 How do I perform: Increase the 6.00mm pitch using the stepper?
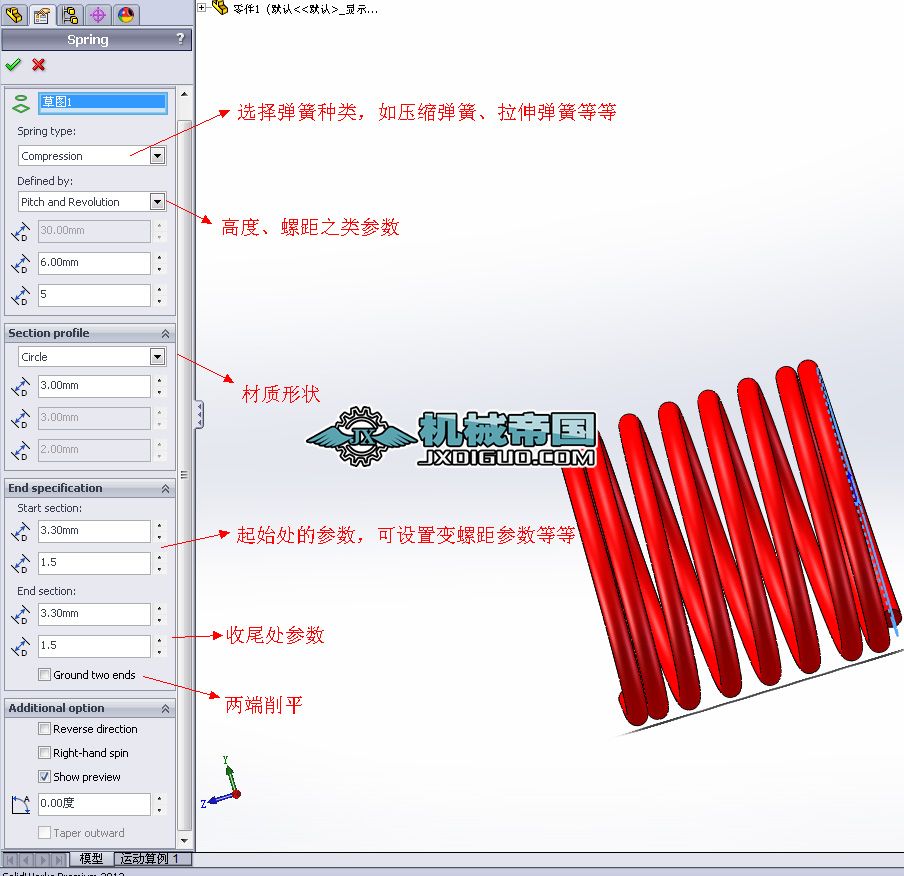pos(159,258)
